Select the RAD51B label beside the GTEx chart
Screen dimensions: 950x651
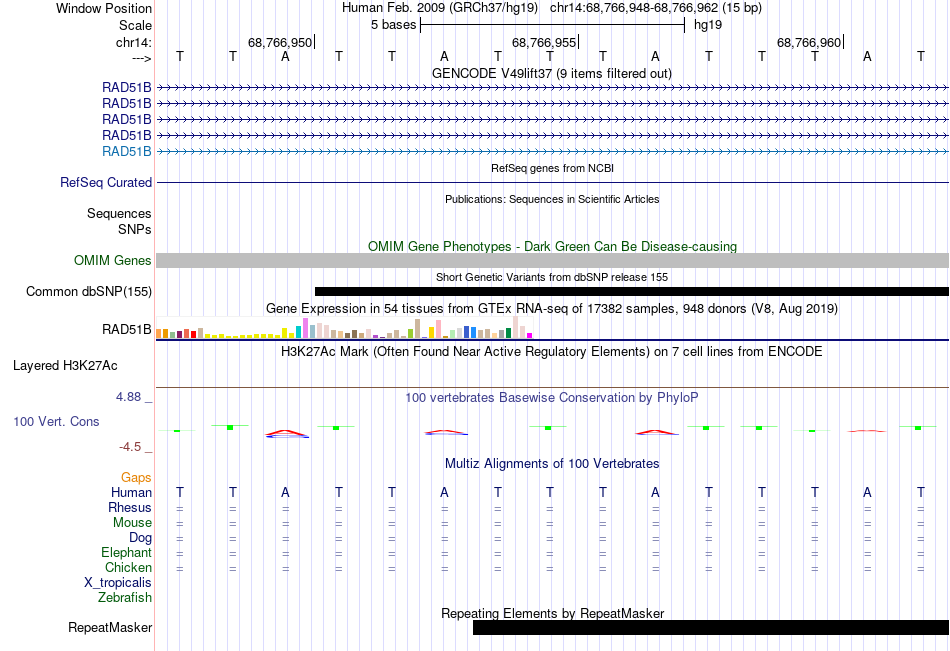tap(127, 329)
